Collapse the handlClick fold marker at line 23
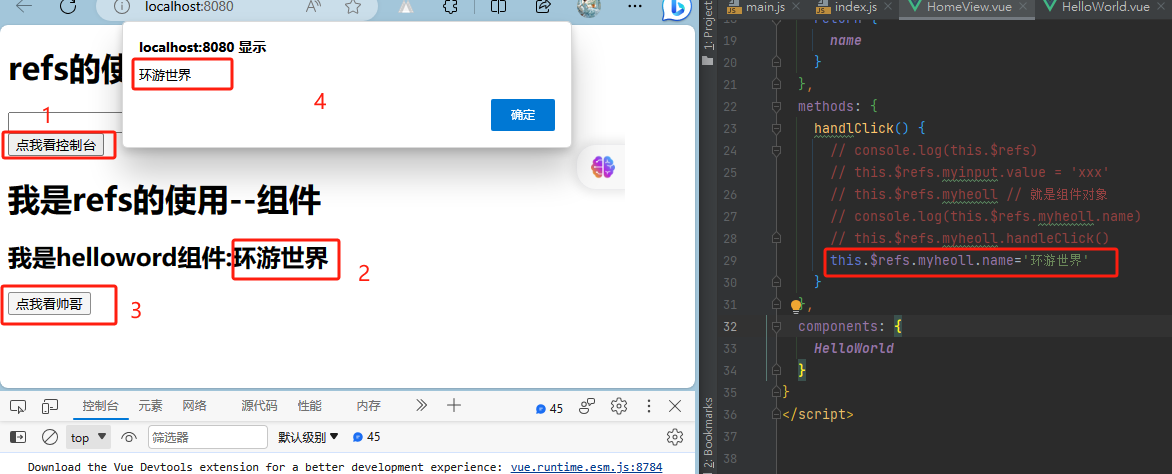 pyautogui.click(x=776, y=128)
